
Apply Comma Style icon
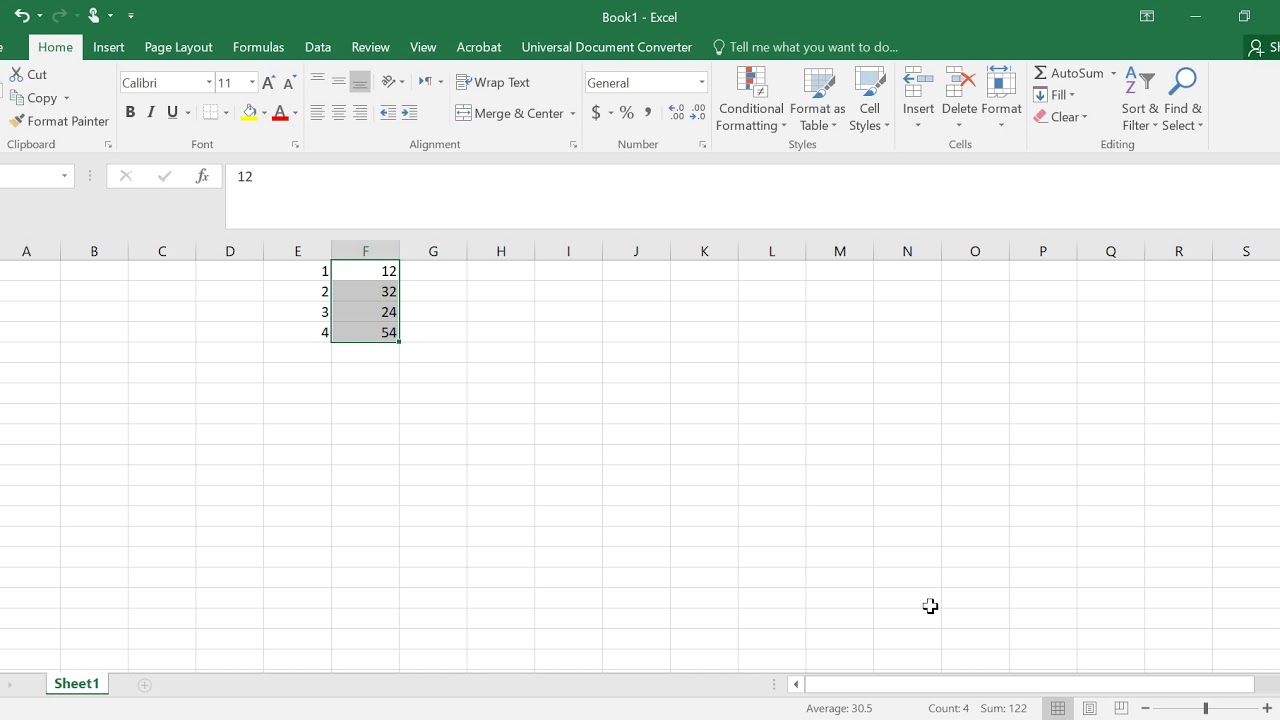648,113
